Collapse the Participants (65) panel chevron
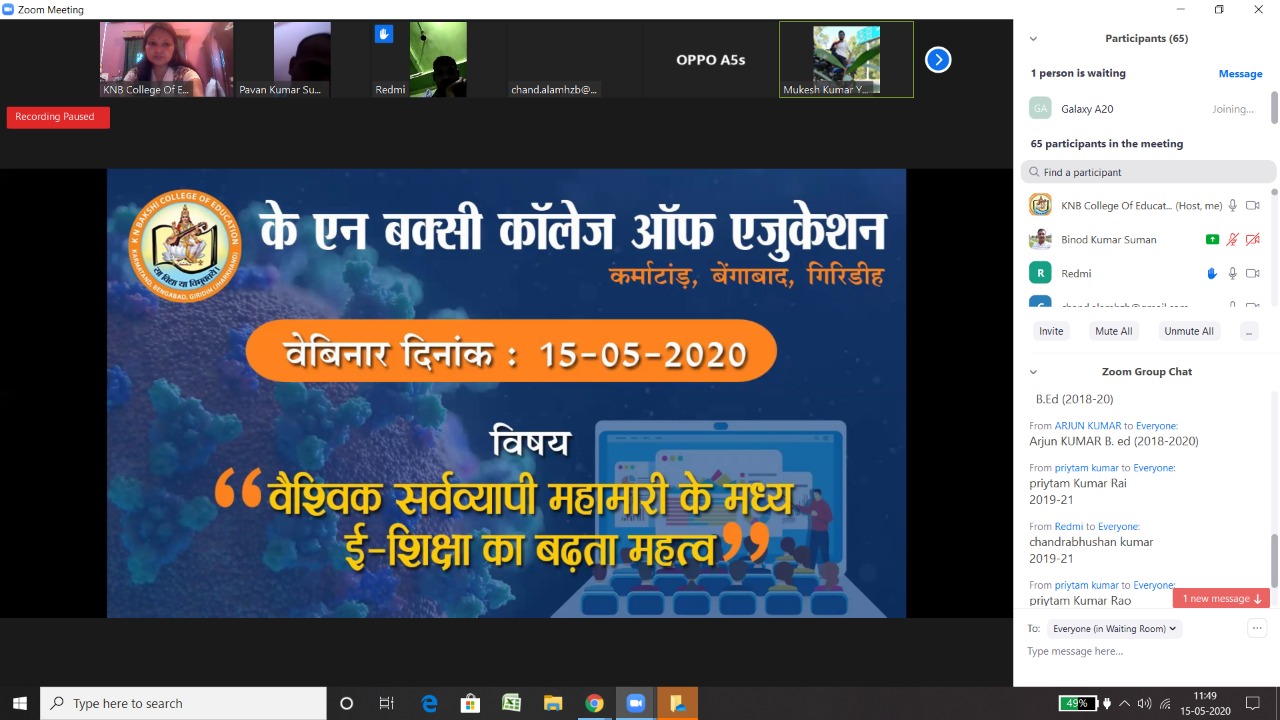1280x720 pixels. (1033, 39)
